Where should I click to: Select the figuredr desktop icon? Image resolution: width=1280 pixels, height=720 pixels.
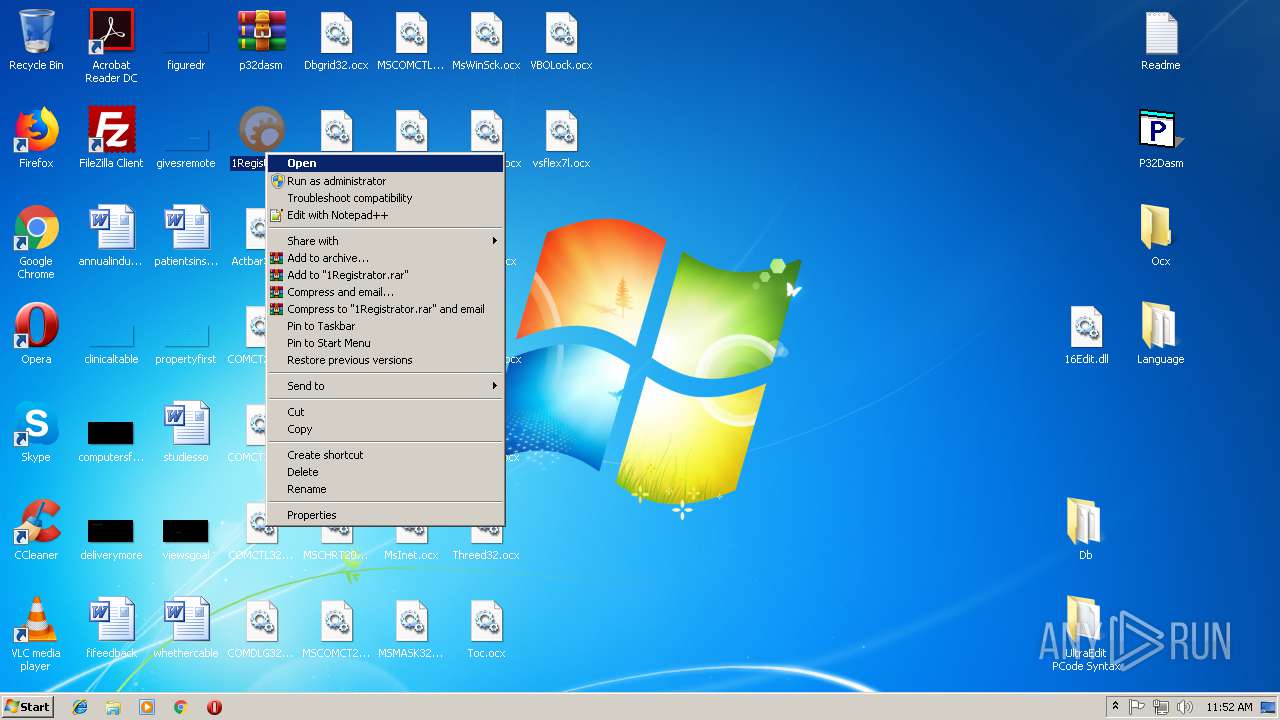(x=186, y=41)
